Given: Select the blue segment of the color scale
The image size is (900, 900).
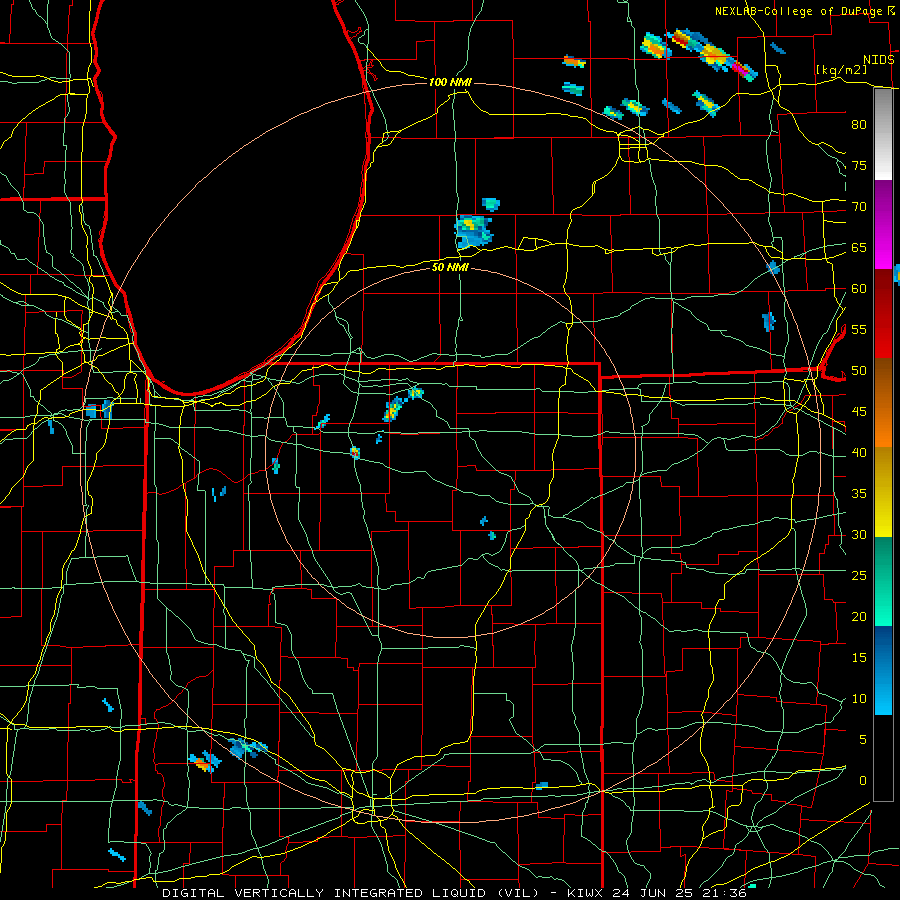Looking at the screenshot, I should click(x=883, y=670).
